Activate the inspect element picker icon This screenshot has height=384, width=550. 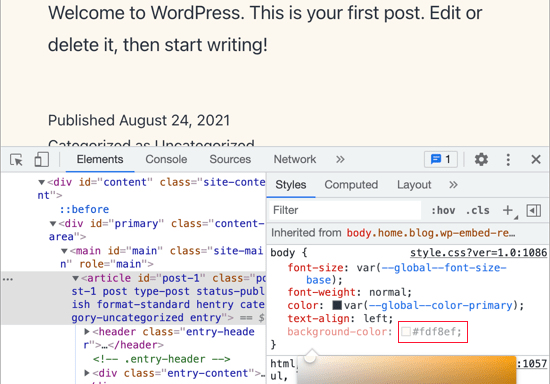coord(16,160)
